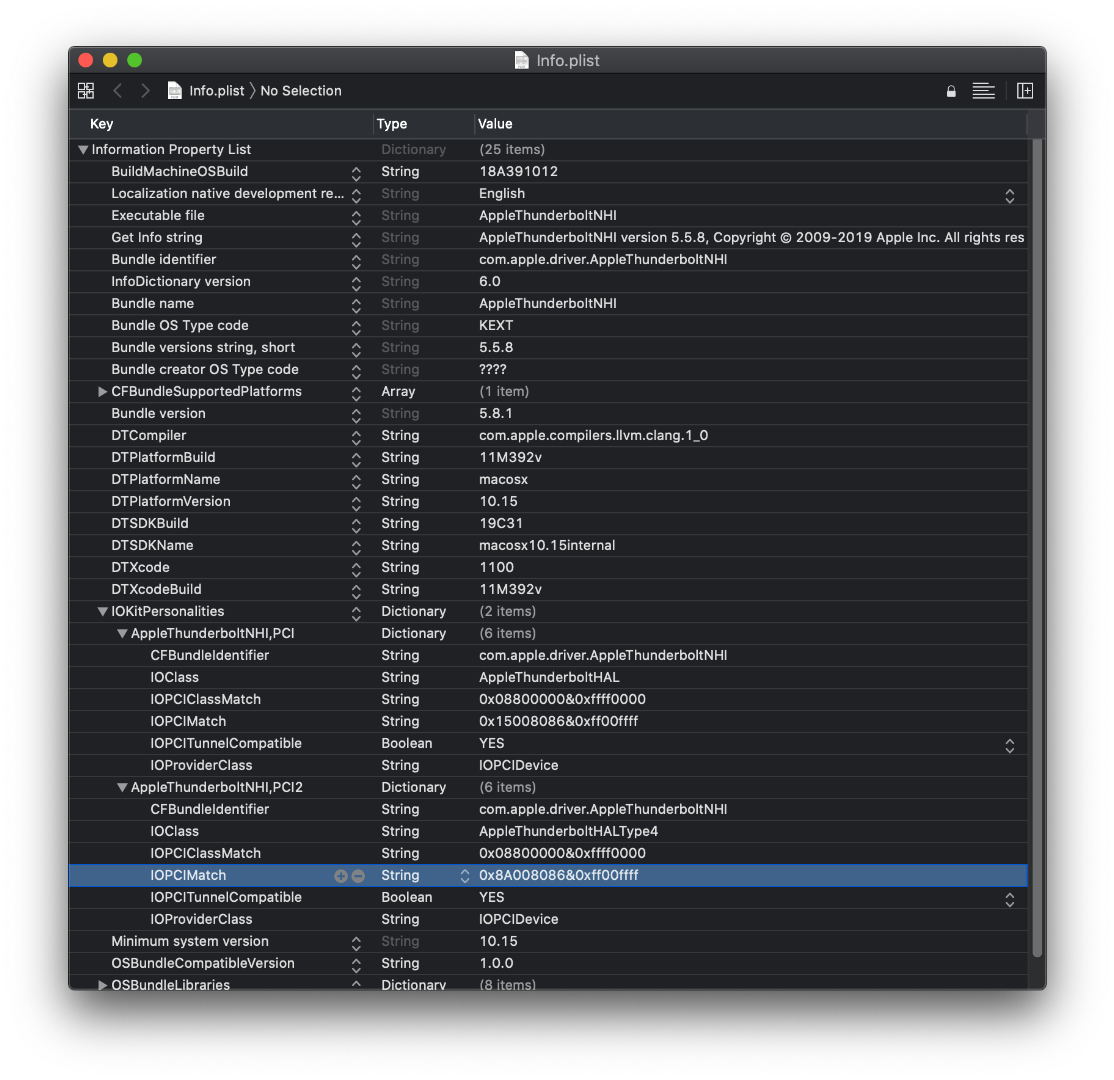Image resolution: width=1114 pixels, height=1080 pixels.
Task: Change the first IOPCITunnelCompatible boolean value
Action: (1009, 744)
